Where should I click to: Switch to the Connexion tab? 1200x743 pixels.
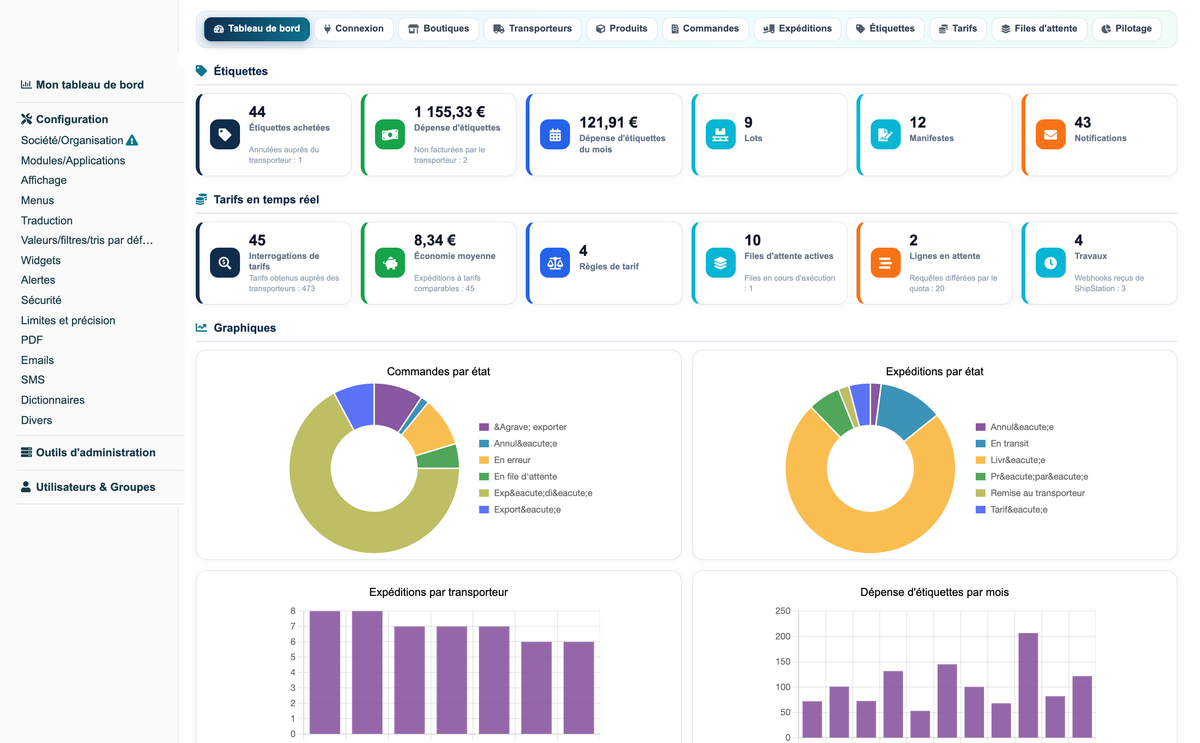pos(354,29)
